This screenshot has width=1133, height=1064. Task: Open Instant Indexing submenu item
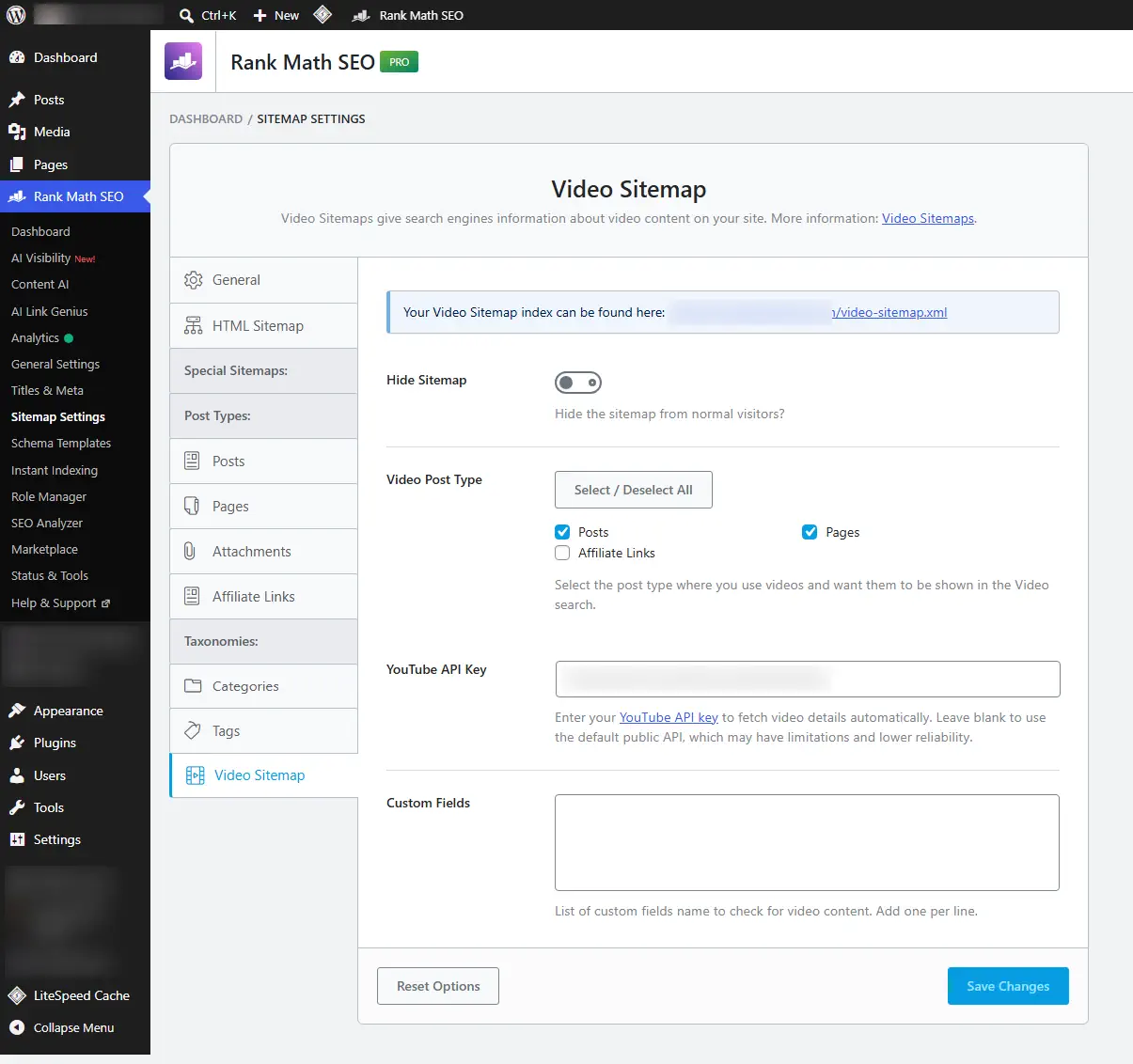55,470
